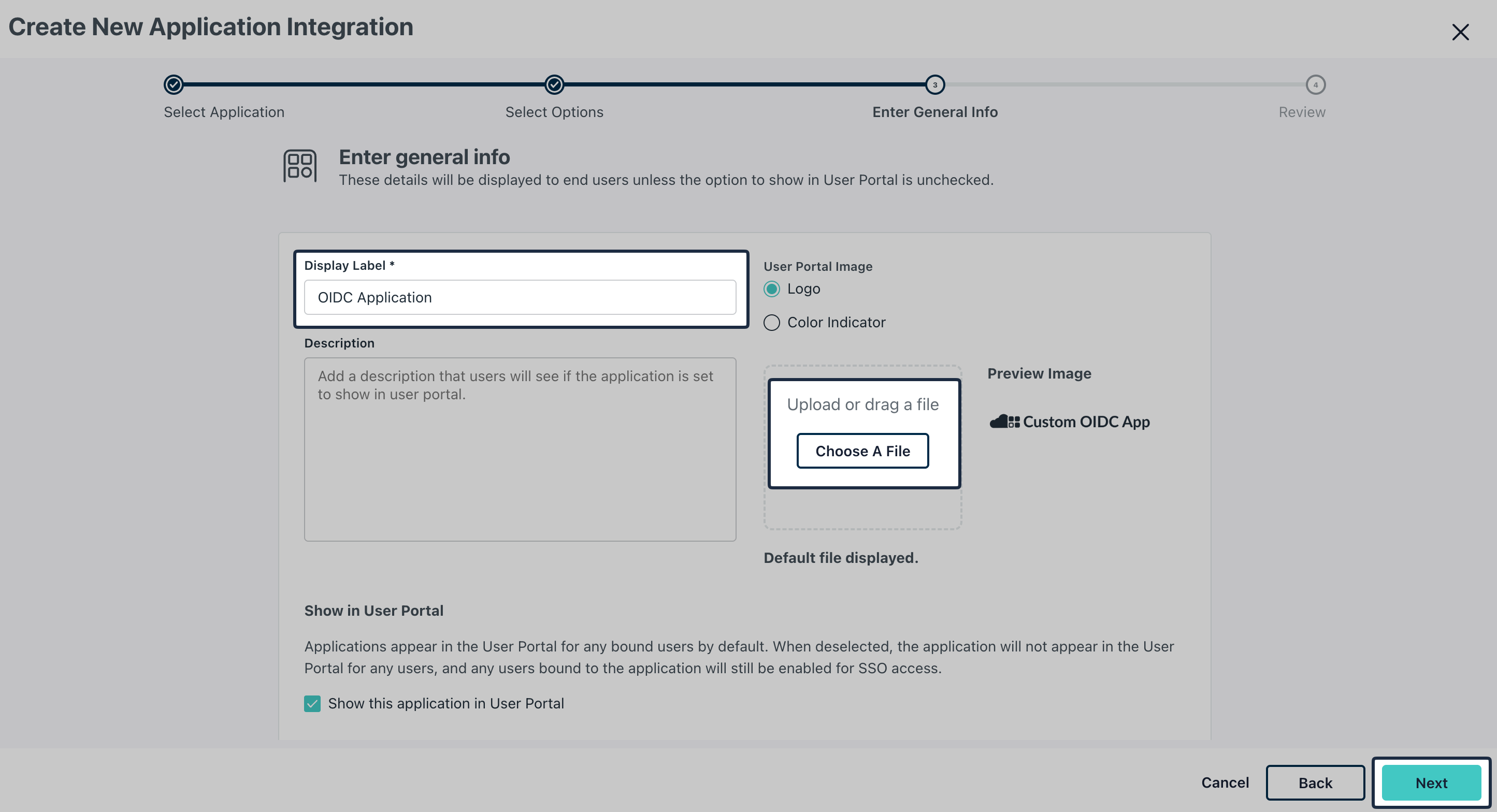Viewport: 1497px width, 812px height.
Task: Open the Select Application wizard step
Action: pos(223,111)
